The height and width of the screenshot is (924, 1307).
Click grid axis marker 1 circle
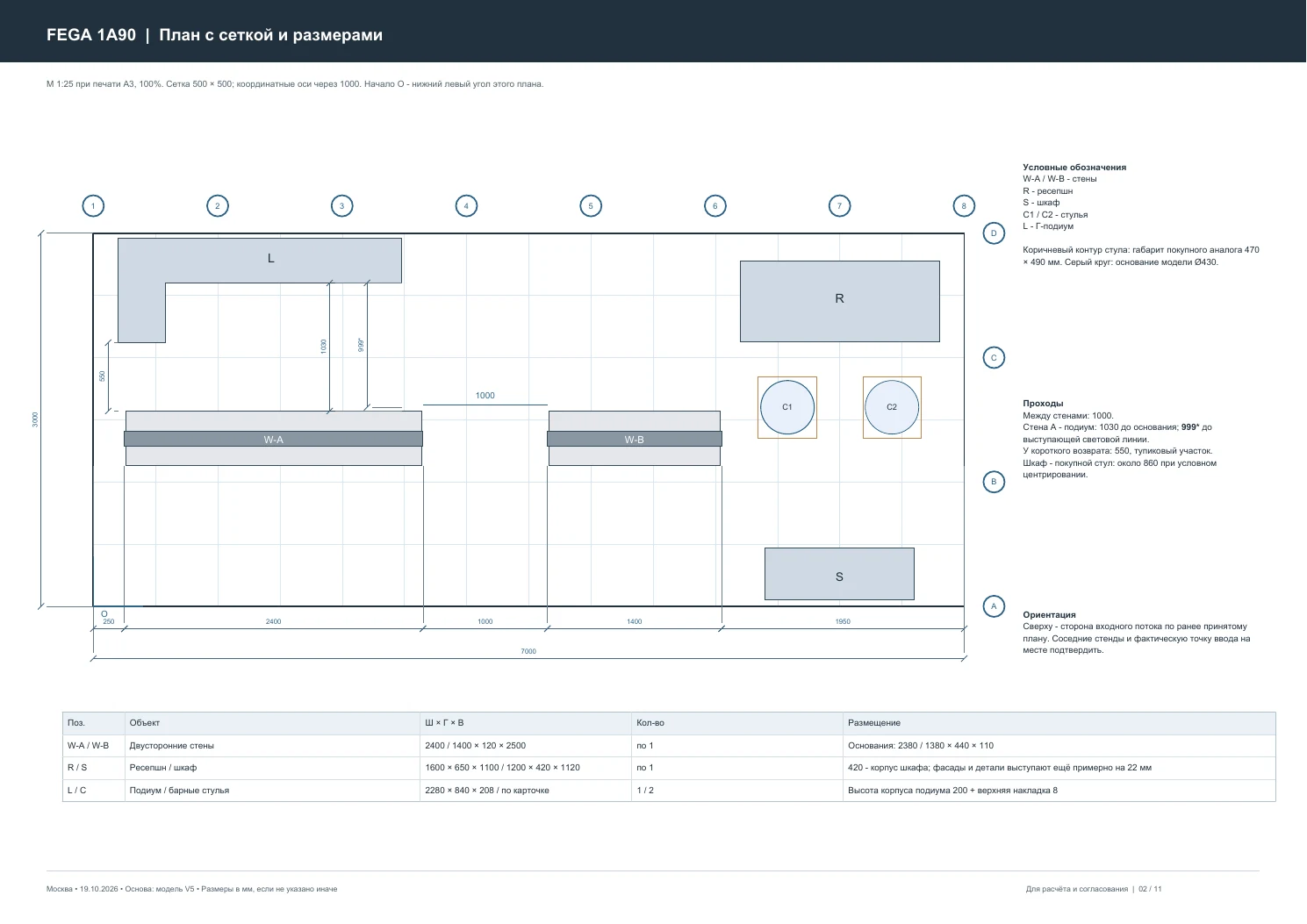tap(93, 206)
